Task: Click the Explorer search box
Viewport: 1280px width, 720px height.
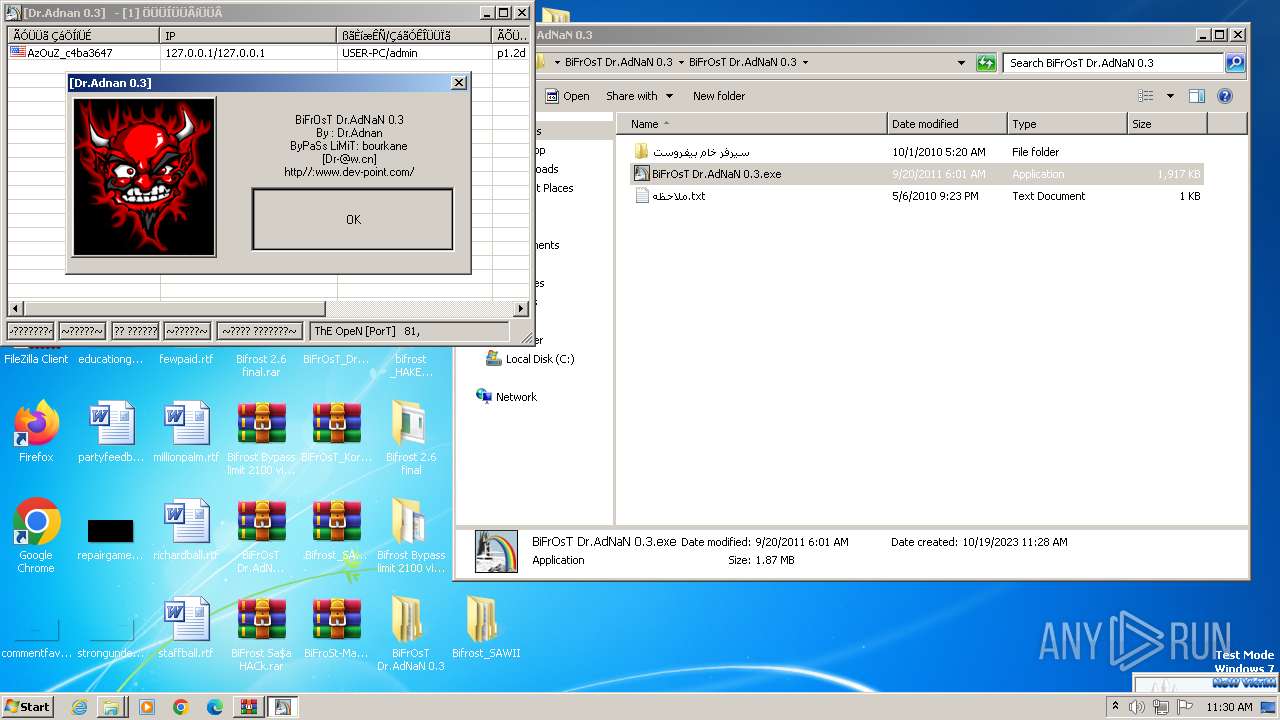Action: 1113,62
